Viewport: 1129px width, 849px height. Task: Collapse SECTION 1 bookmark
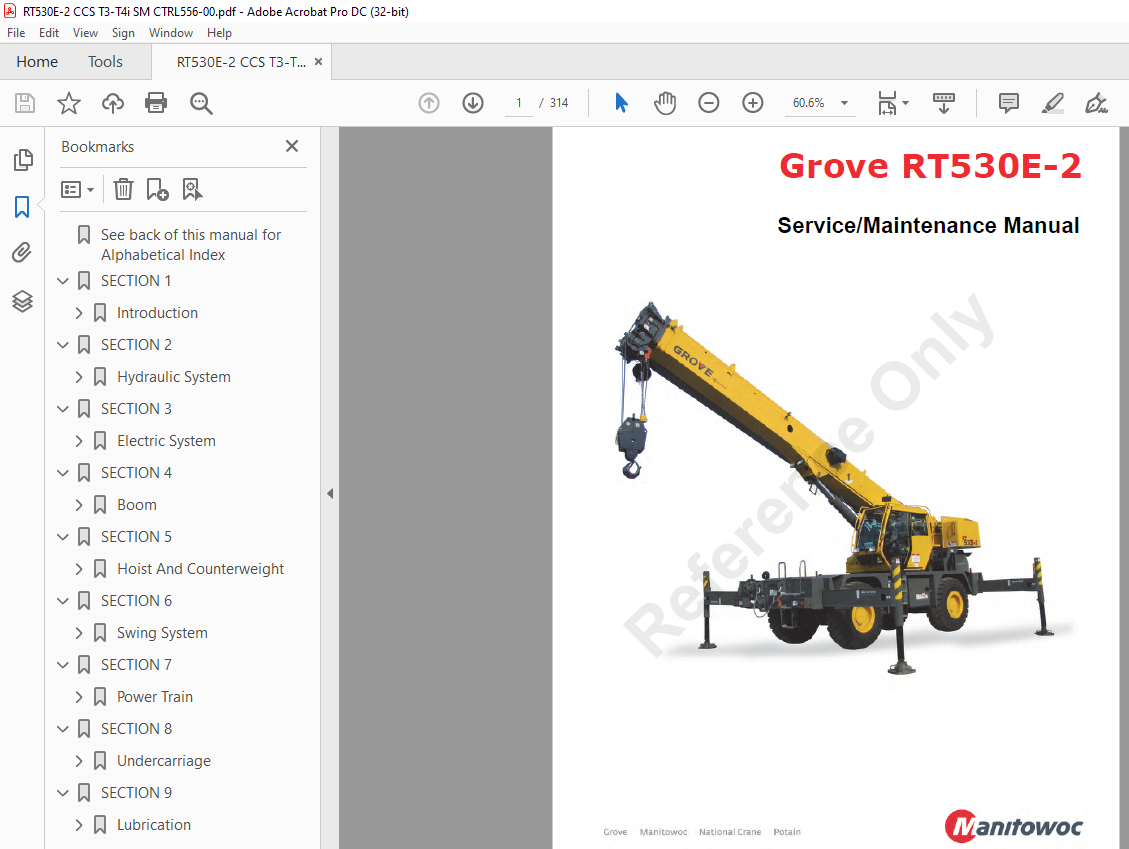(63, 281)
